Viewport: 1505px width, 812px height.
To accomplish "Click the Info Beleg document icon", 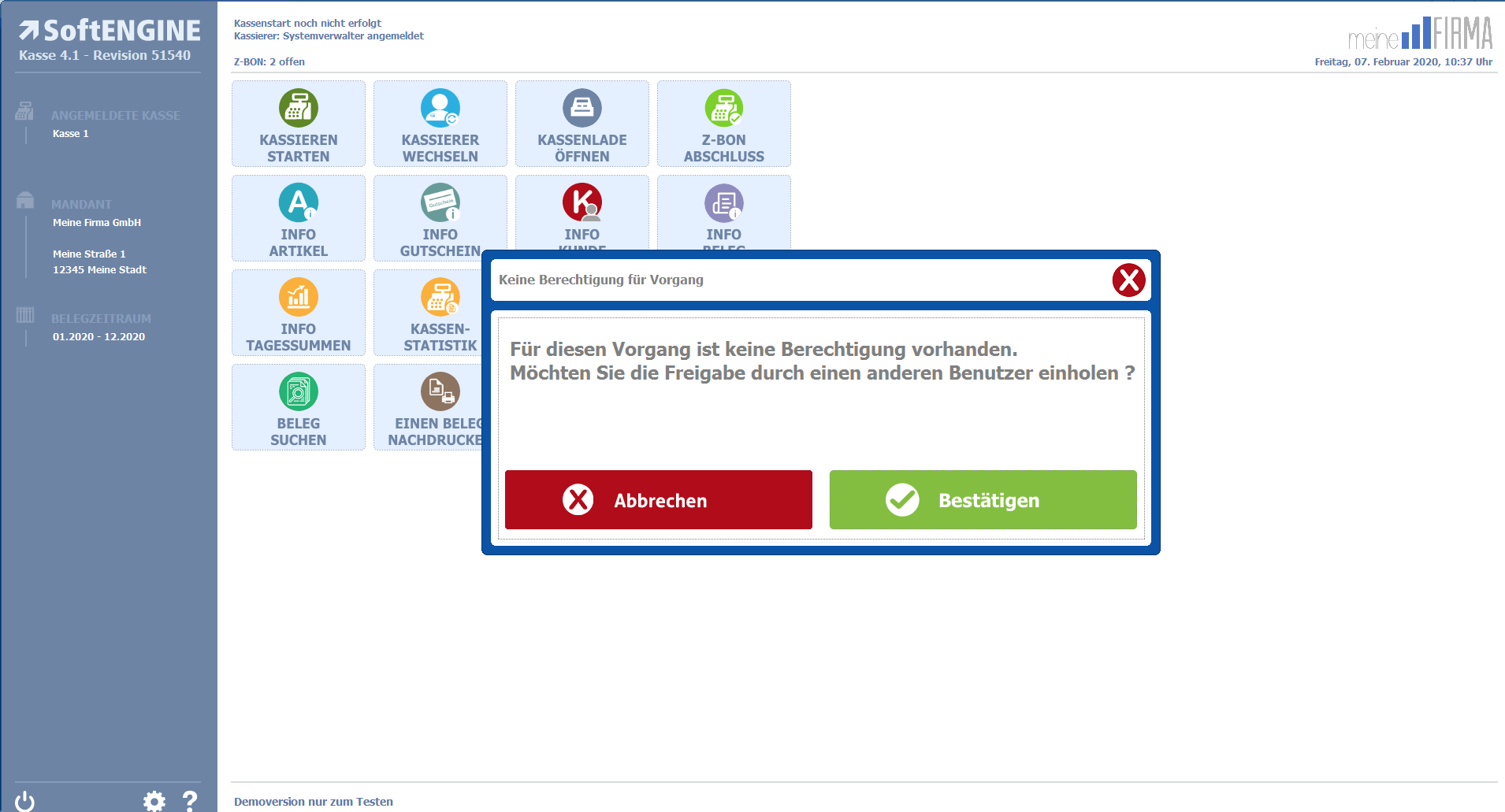I will 723,203.
